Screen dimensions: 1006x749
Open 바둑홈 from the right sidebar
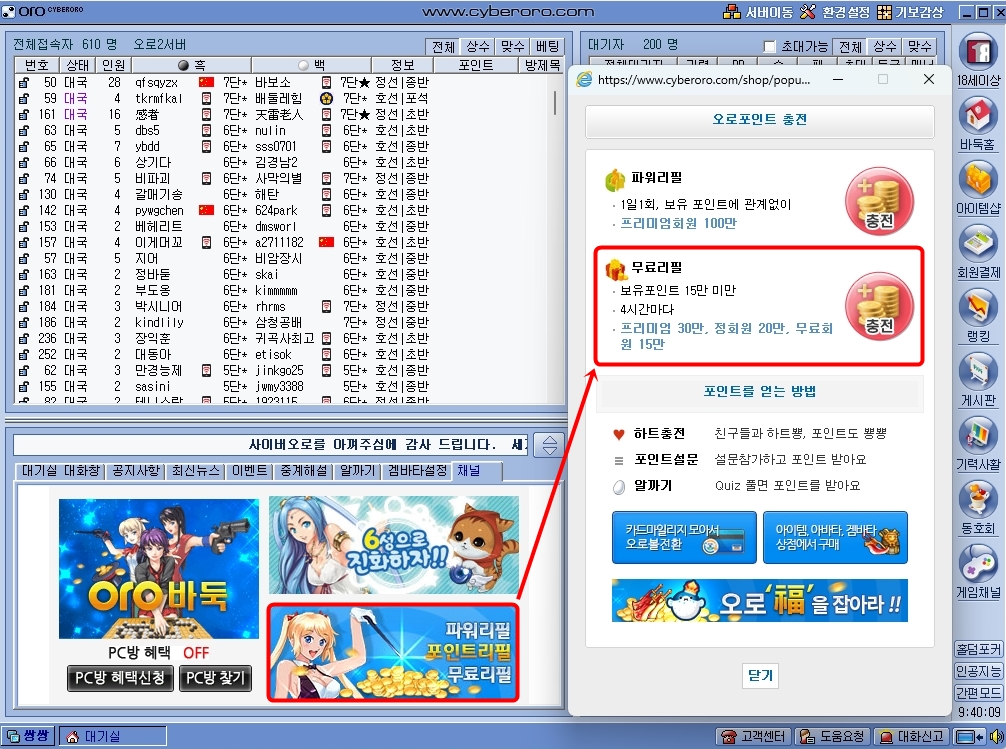pos(978,123)
